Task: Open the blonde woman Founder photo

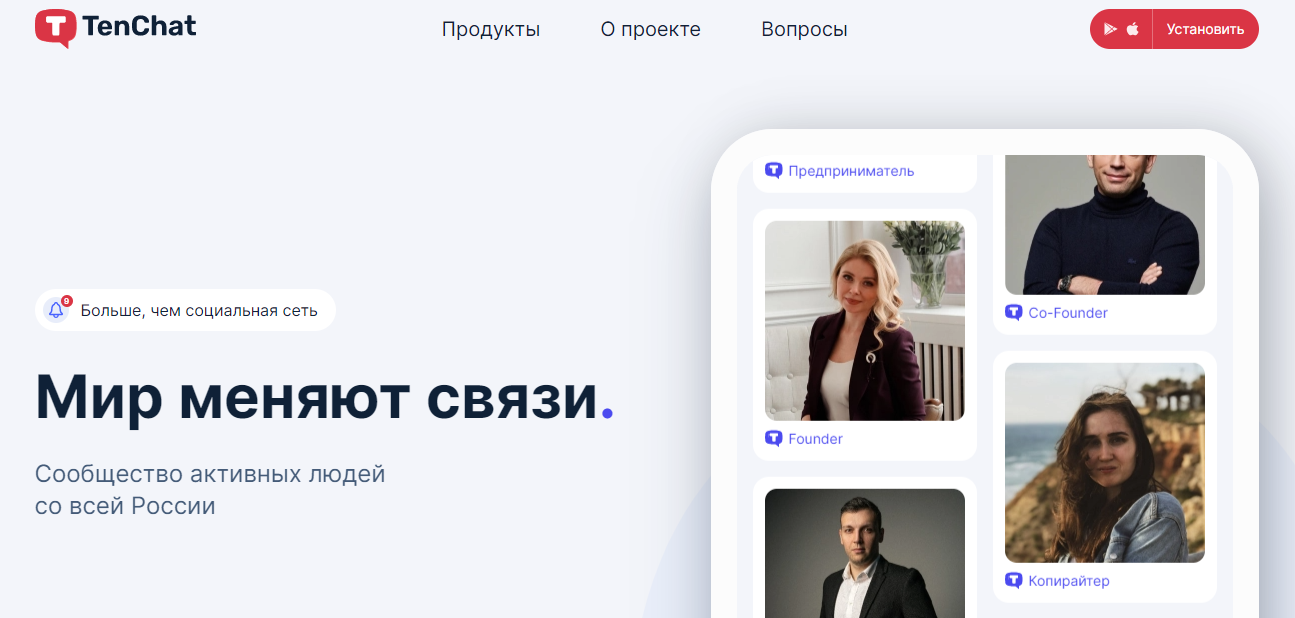Action: [865, 321]
